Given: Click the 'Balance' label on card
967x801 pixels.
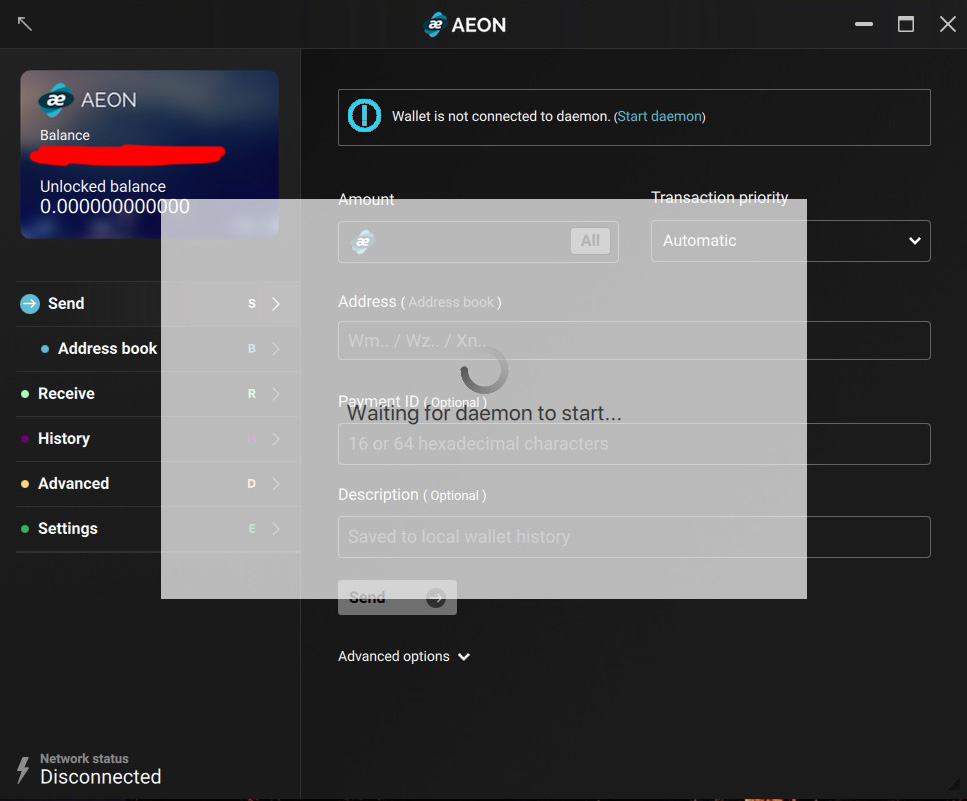Looking at the screenshot, I should tap(65, 135).
